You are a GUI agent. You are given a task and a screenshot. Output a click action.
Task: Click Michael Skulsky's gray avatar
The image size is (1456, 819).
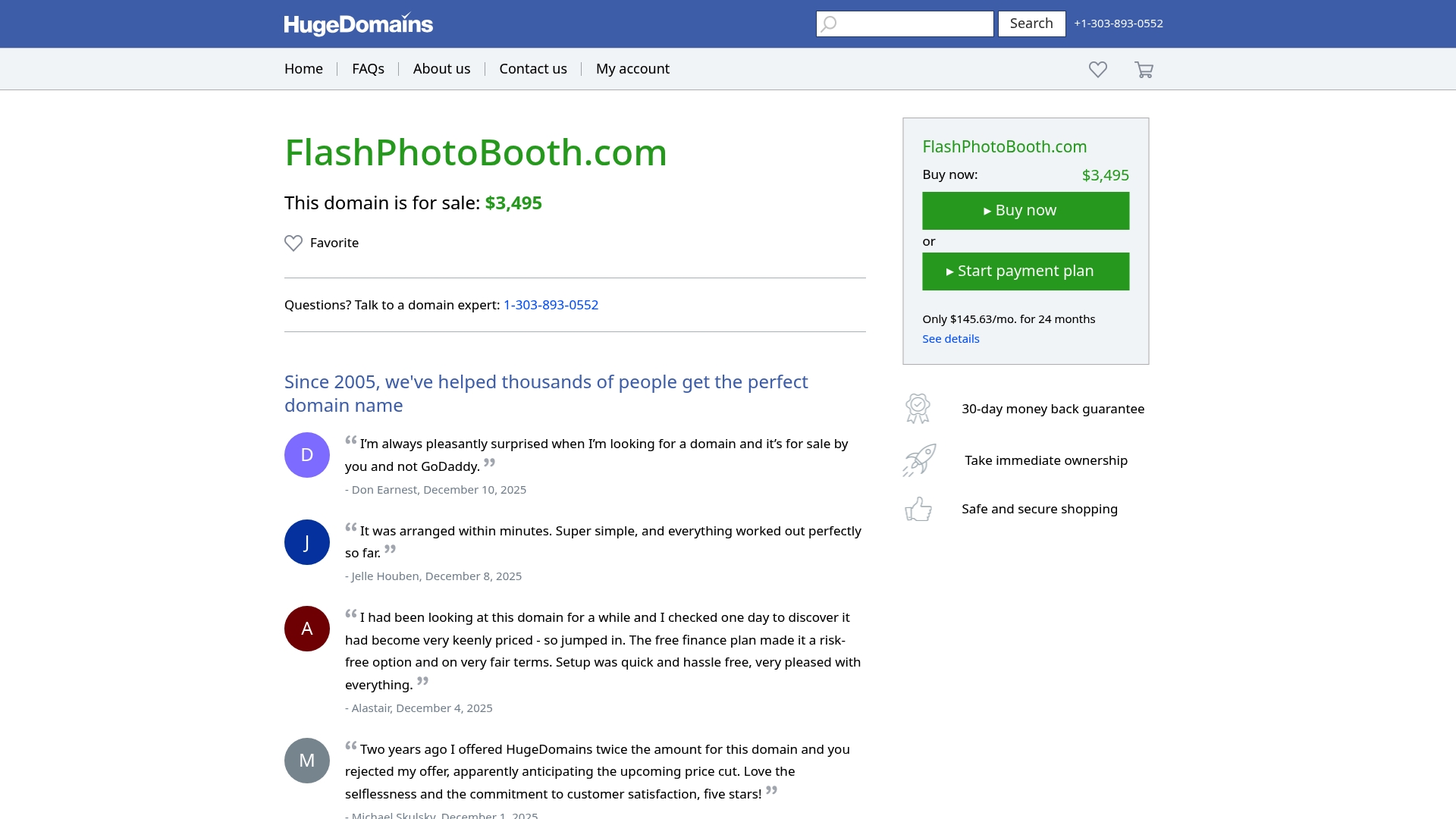click(x=306, y=759)
